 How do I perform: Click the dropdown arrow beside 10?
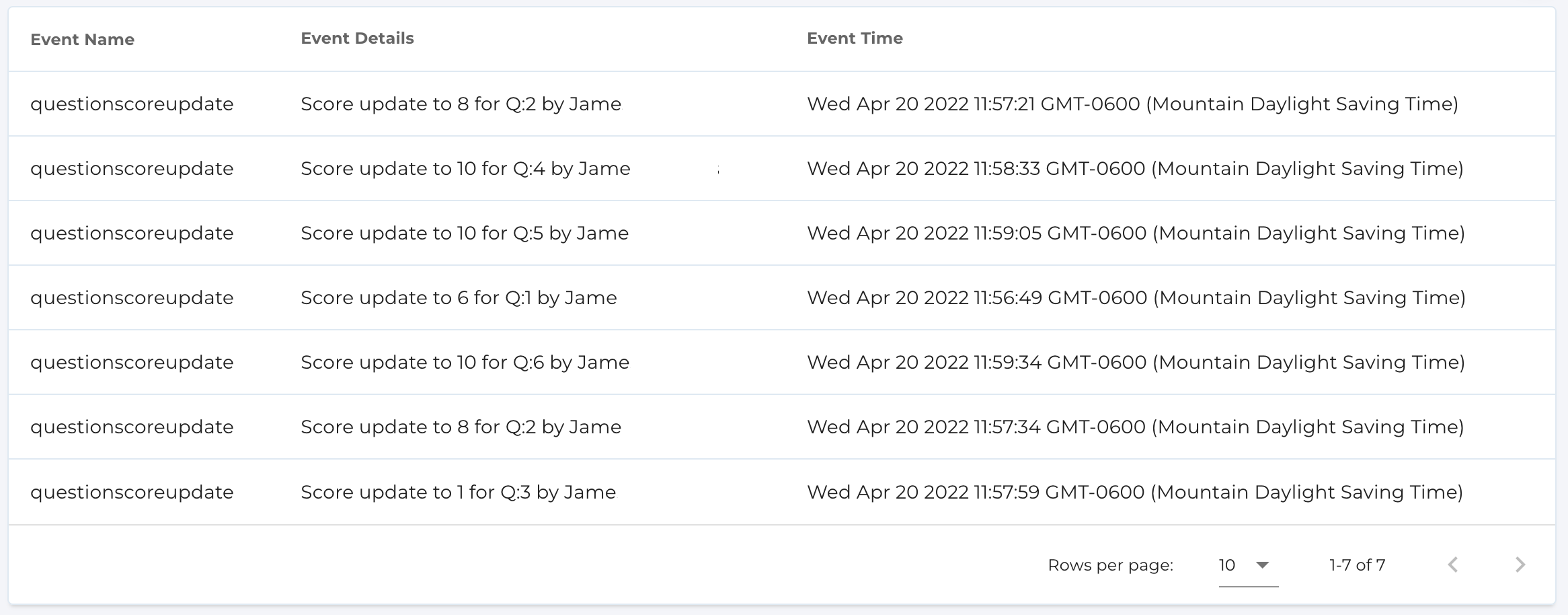click(1263, 565)
